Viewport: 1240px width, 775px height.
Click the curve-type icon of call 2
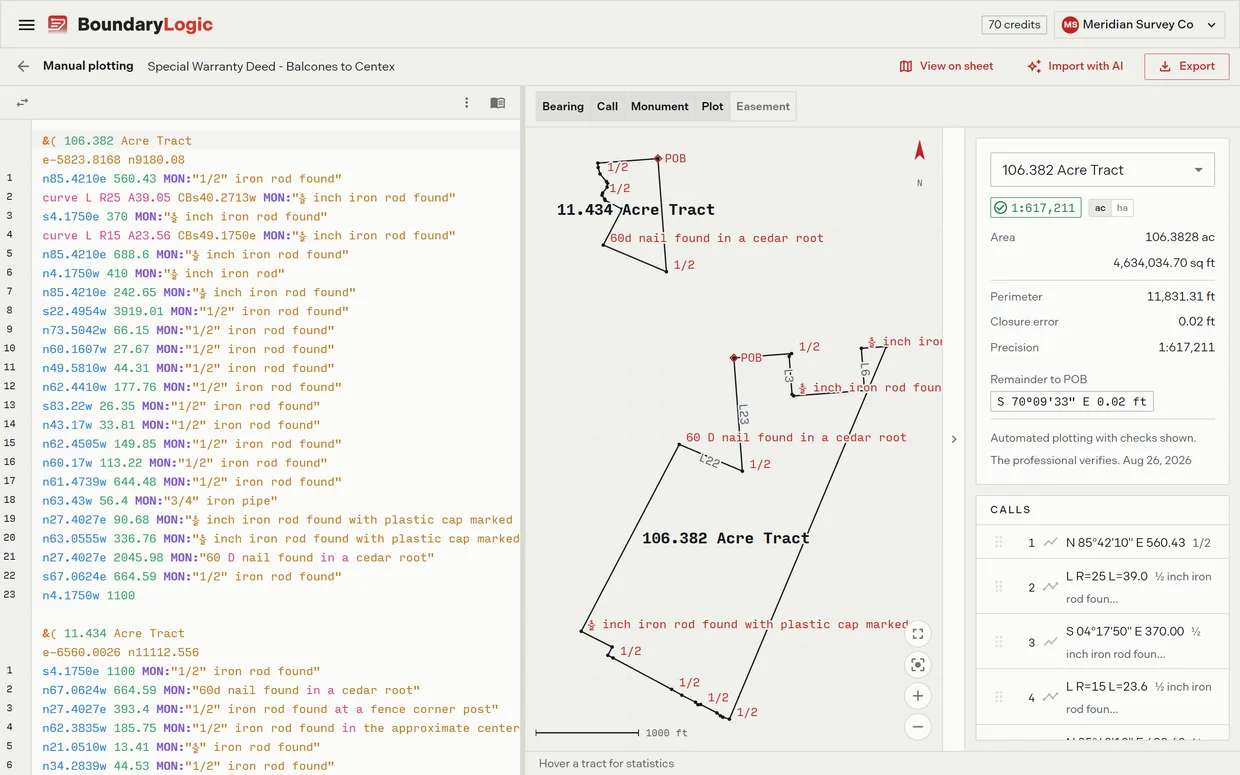pos(1050,588)
